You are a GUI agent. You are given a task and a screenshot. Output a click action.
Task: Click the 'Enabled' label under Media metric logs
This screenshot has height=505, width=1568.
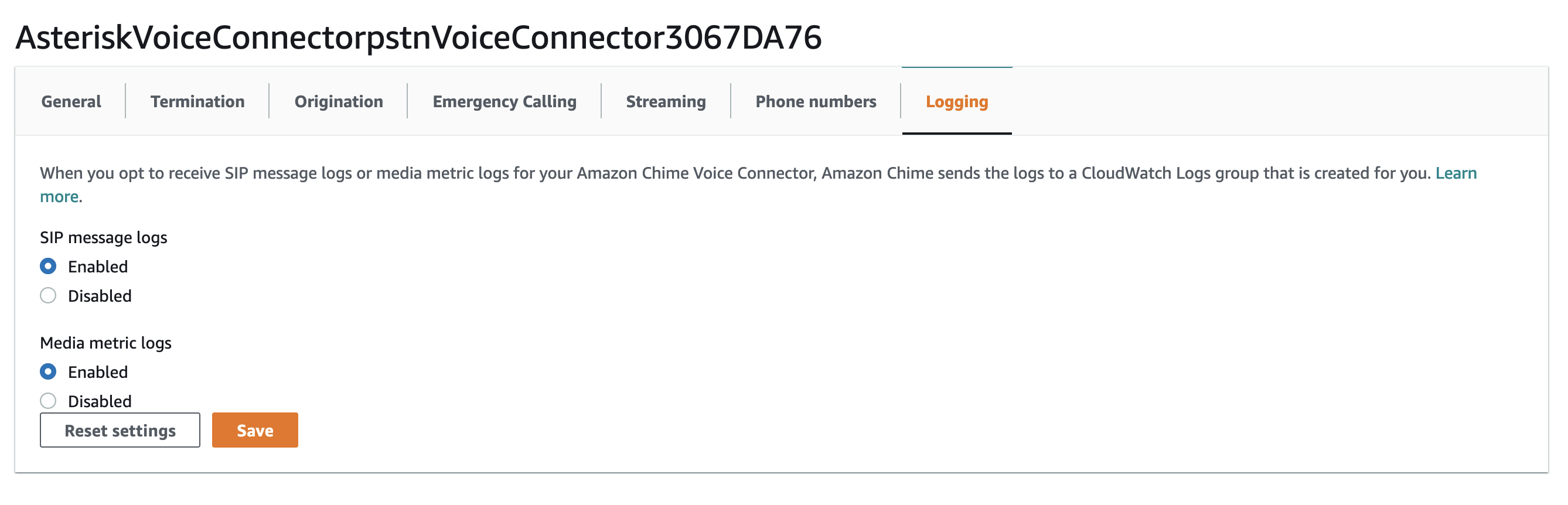98,372
